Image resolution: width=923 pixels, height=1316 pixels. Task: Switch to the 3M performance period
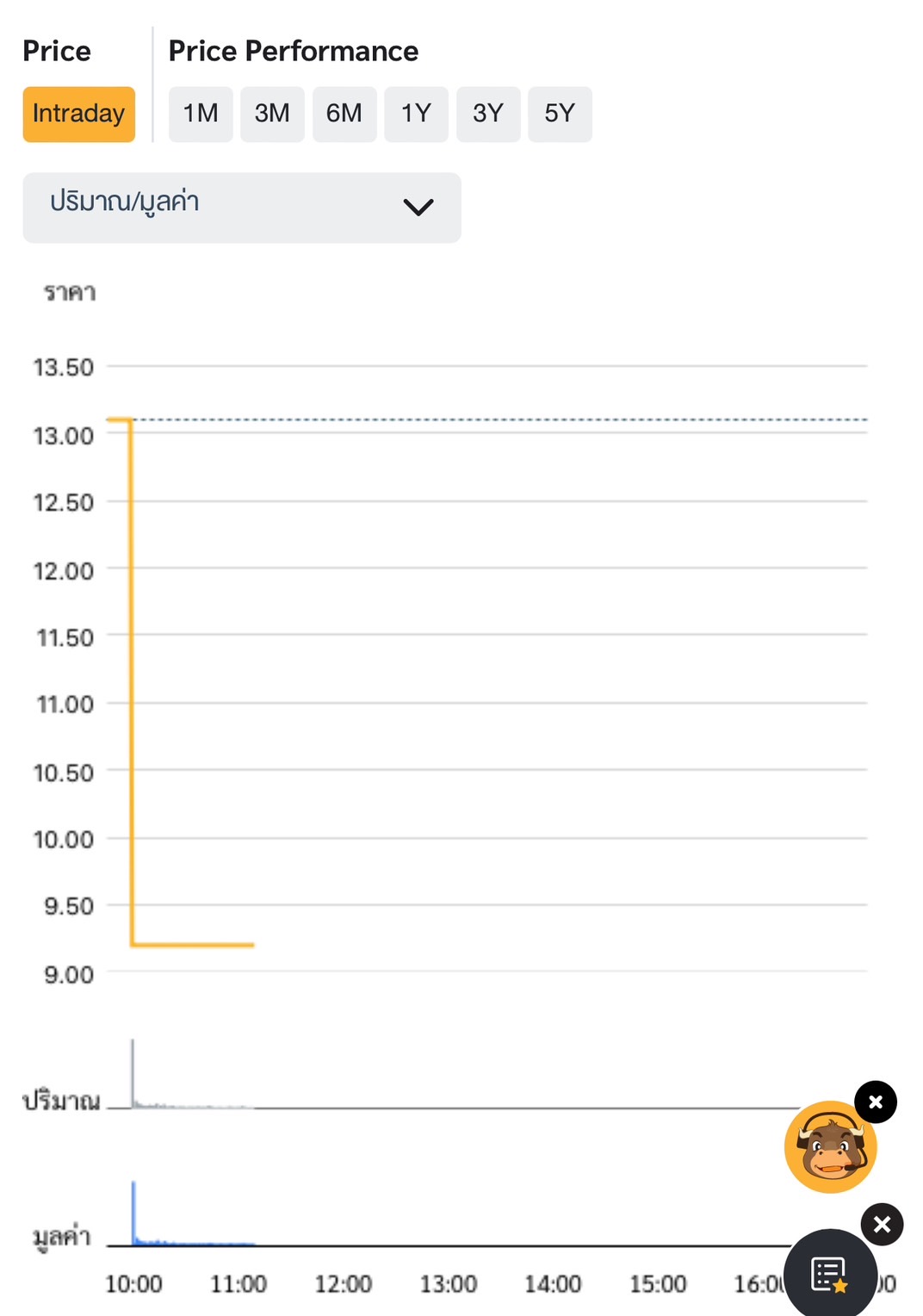[272, 114]
